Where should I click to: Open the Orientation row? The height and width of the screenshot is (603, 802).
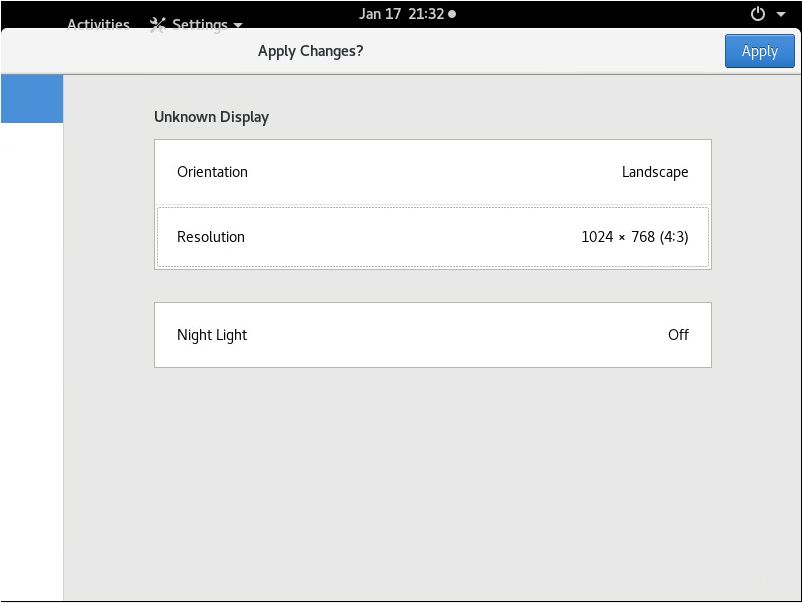click(x=433, y=172)
